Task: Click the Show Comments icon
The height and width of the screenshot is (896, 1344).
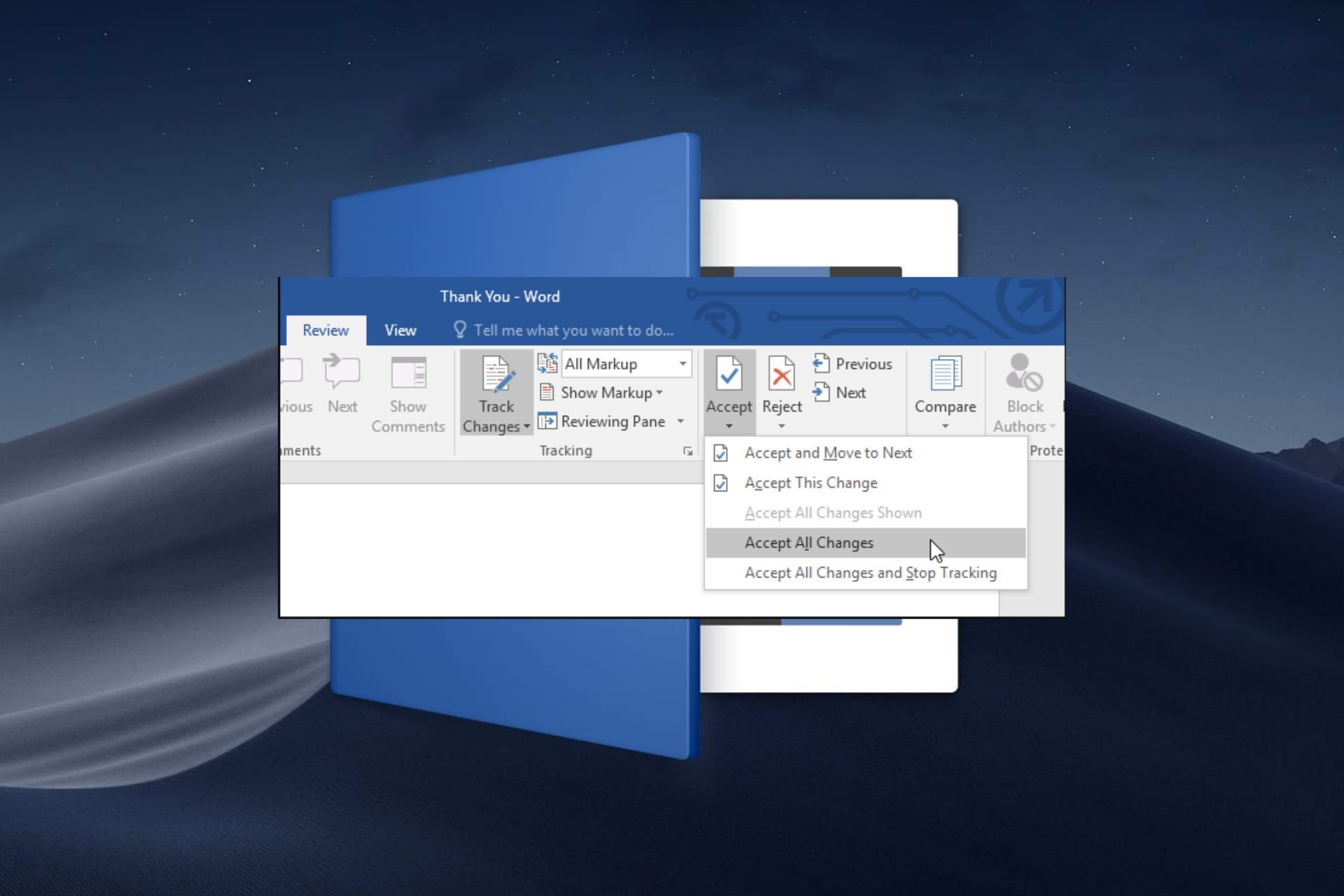Action: pos(408,372)
